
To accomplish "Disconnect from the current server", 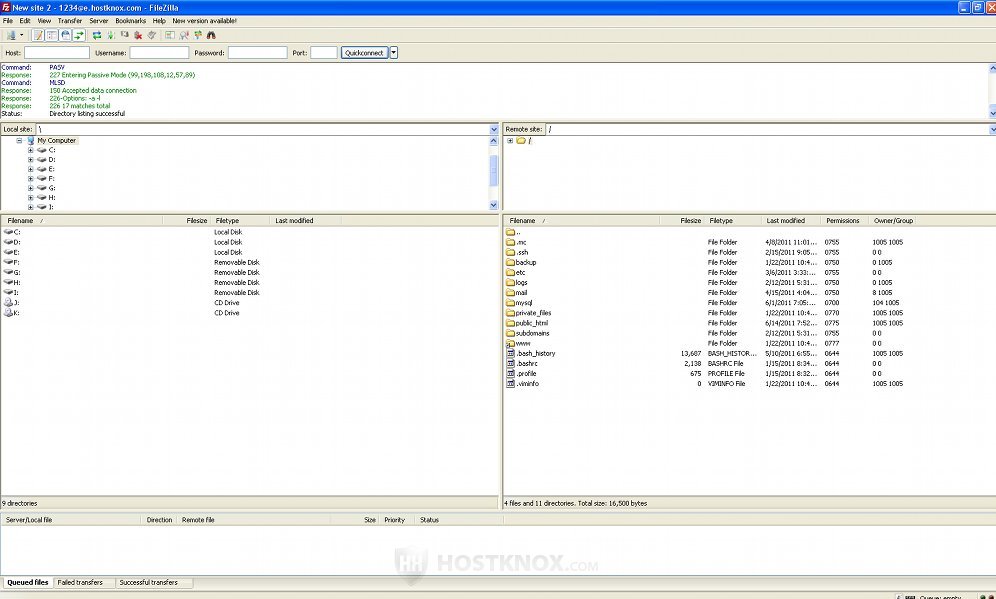I will [x=138, y=36].
